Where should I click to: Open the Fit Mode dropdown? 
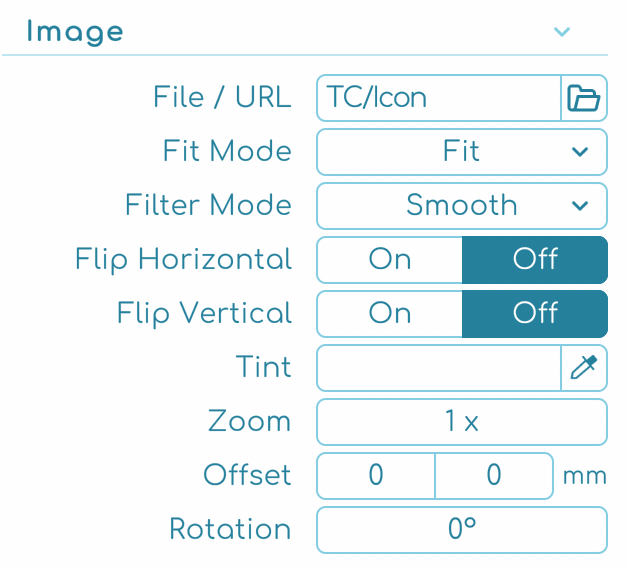pos(461,152)
